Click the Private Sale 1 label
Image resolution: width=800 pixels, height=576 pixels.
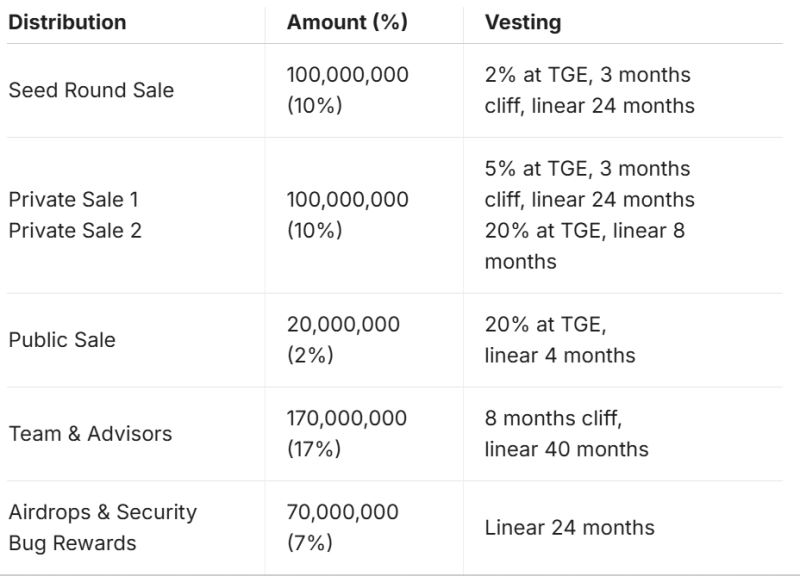pos(75,199)
